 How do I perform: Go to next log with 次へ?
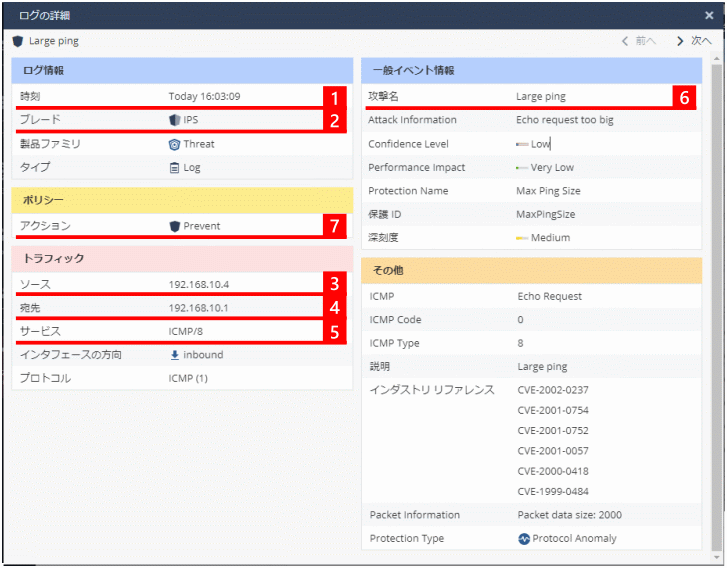(694, 42)
